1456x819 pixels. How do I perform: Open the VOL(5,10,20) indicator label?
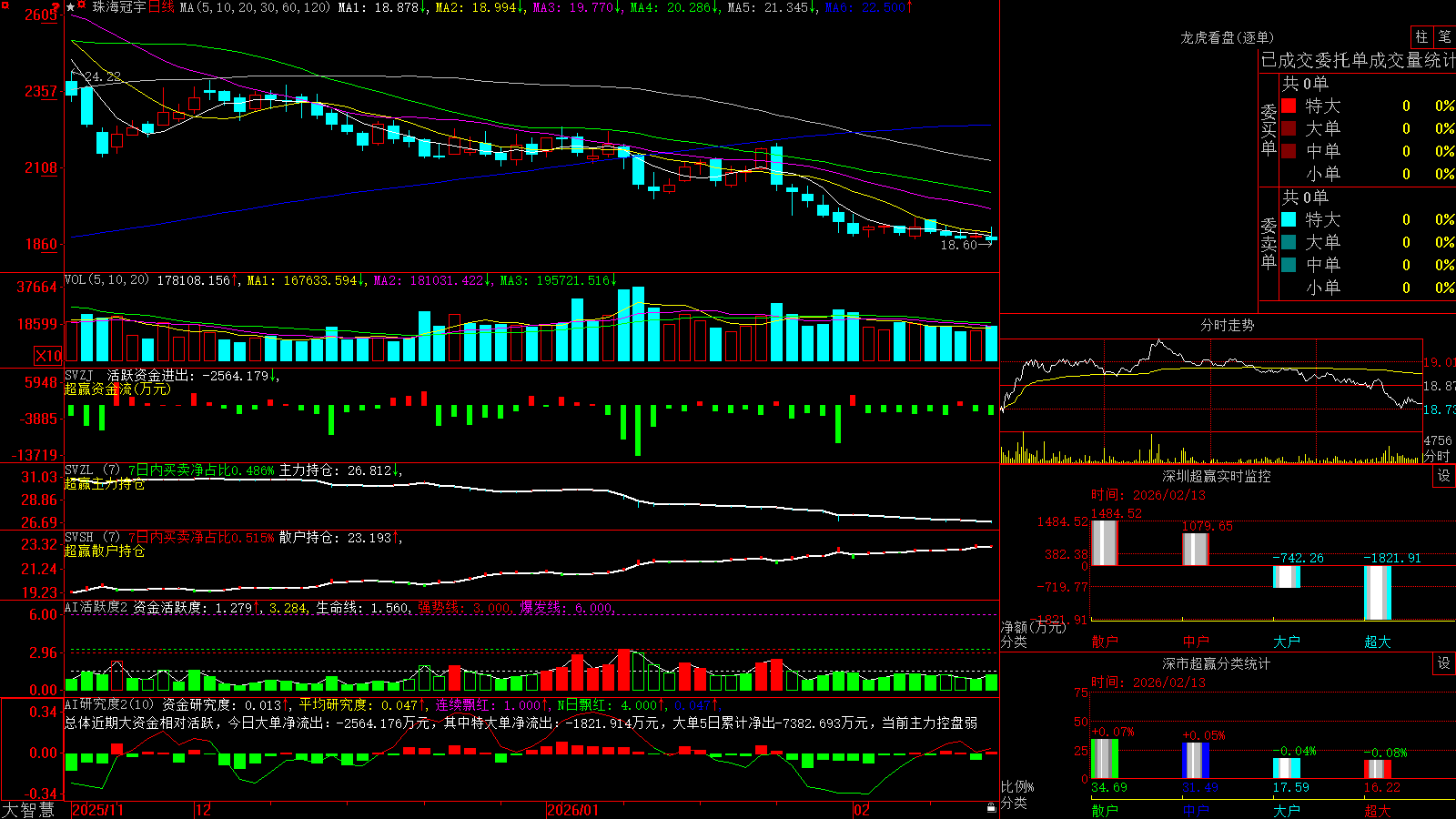[106, 280]
